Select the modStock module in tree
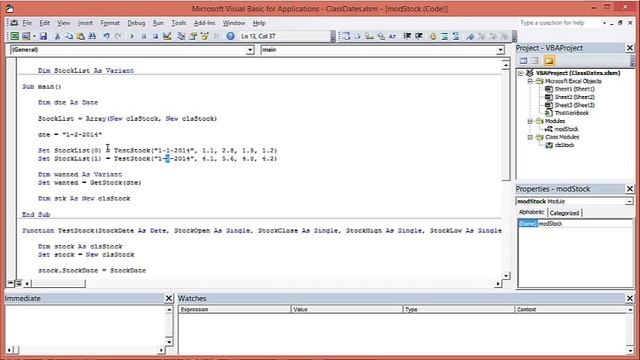640x360 pixels. (x=566, y=129)
